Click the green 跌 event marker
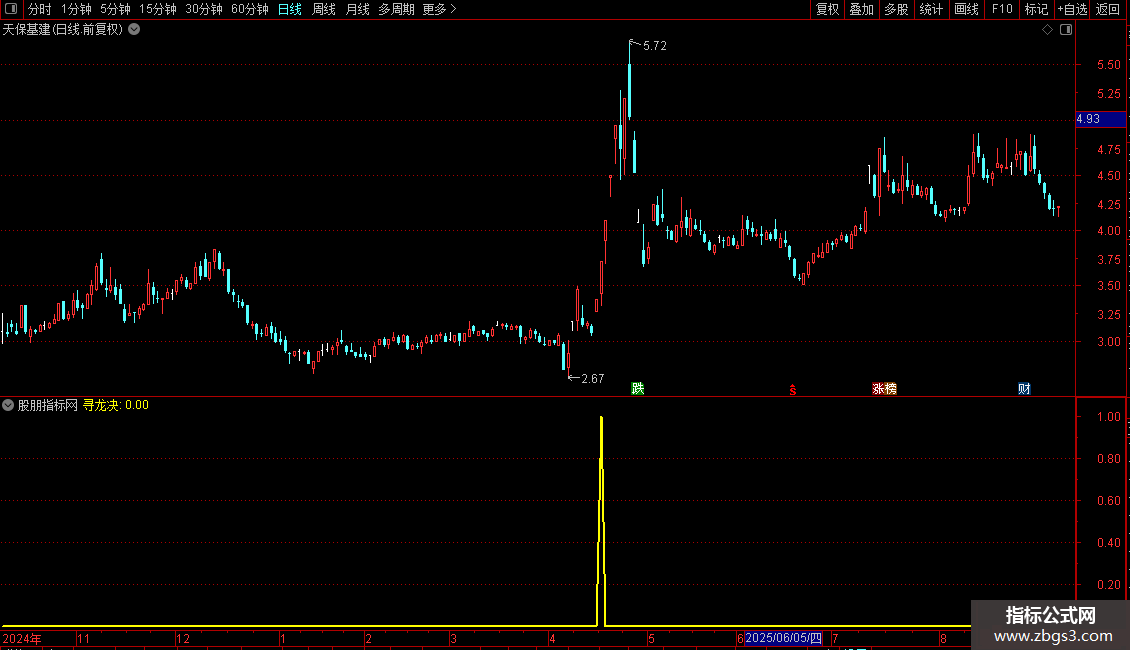Screen dimensions: 1130x650 (638, 388)
